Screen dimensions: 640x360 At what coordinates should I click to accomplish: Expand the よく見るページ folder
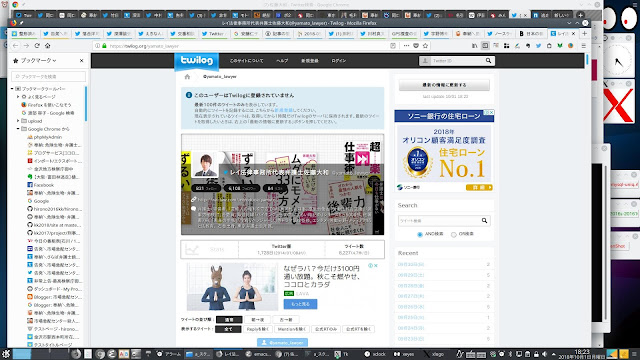point(18,97)
